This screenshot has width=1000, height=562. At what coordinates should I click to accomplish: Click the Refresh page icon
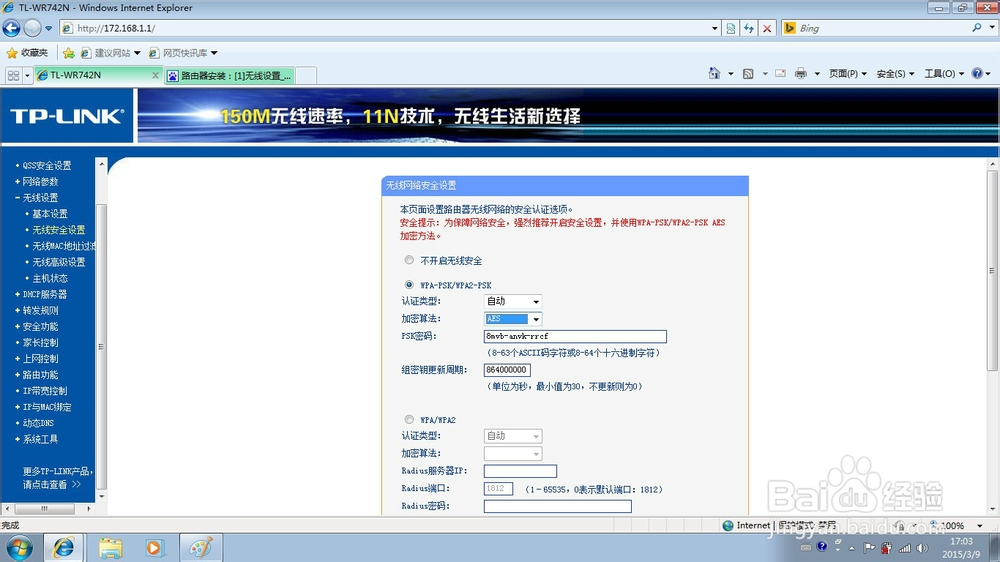pos(749,28)
